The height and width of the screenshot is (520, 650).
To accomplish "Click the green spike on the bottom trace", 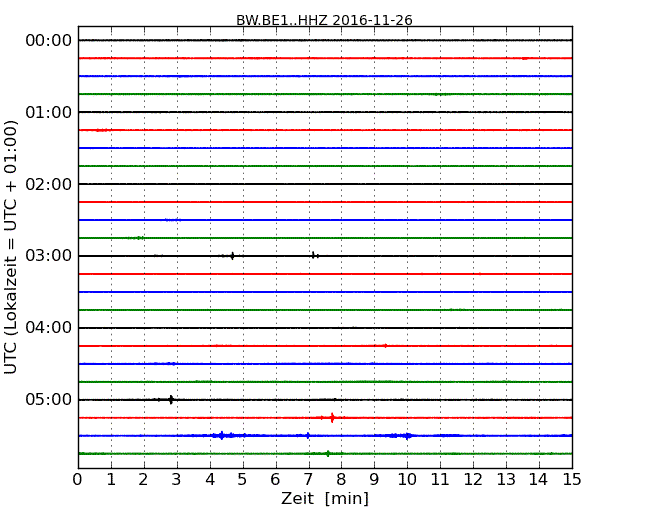I will point(328,454).
